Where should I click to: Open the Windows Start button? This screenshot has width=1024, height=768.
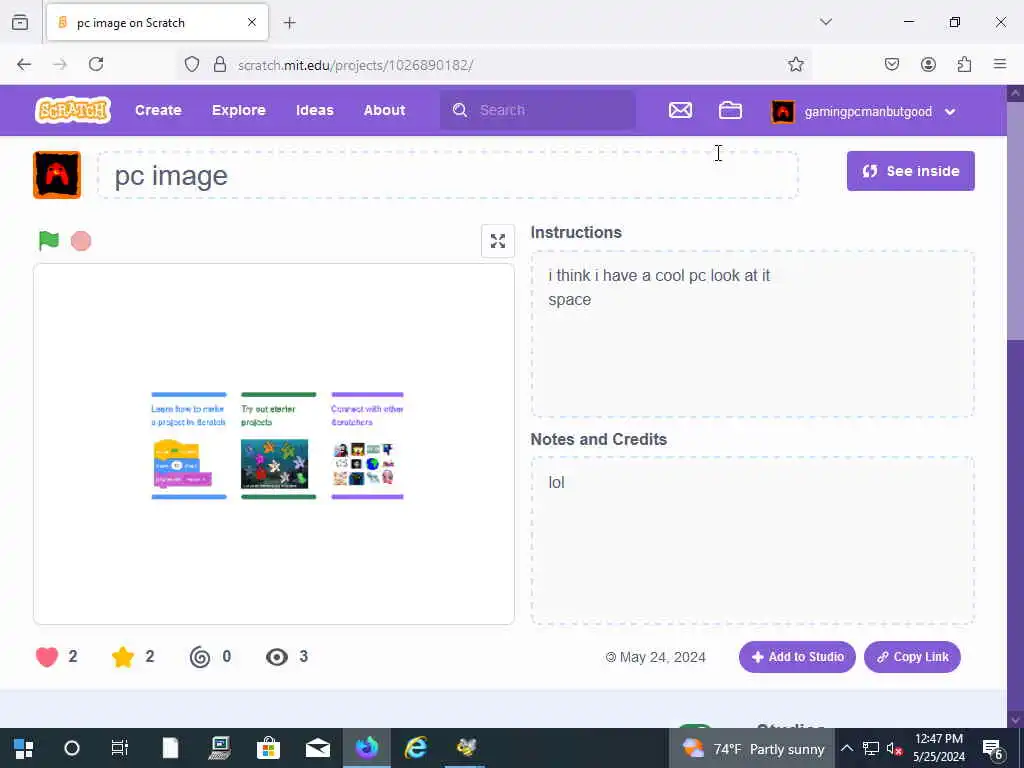(x=24, y=748)
